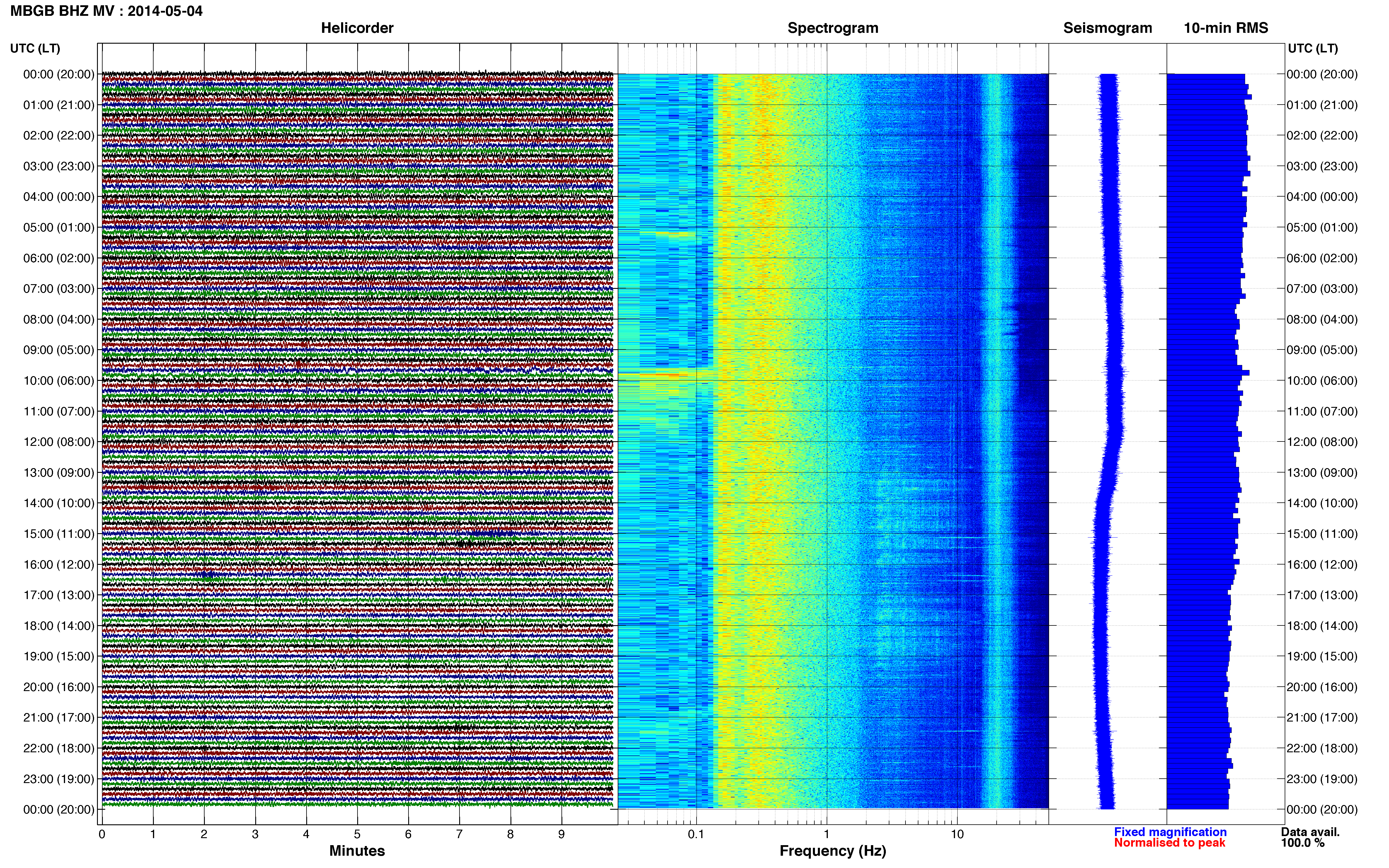This screenshot has width=1389, height=868.
Task: Click the 'Frequency (Hz)' x-axis label
Action: [x=833, y=851]
